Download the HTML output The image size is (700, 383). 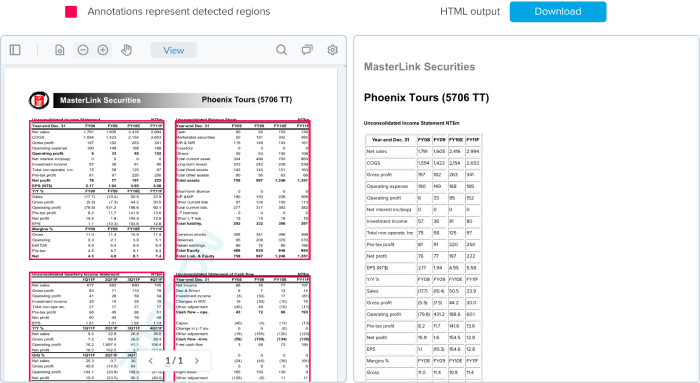(558, 12)
